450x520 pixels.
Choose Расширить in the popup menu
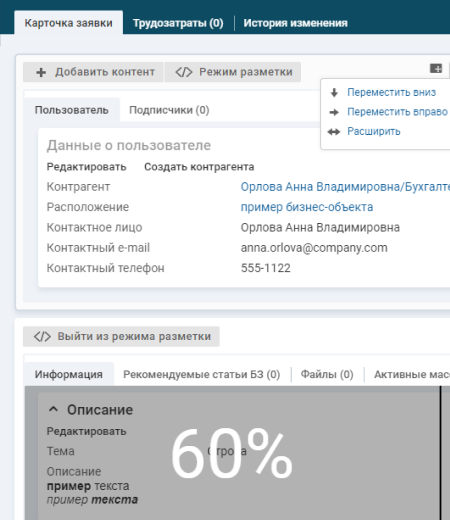pos(374,131)
